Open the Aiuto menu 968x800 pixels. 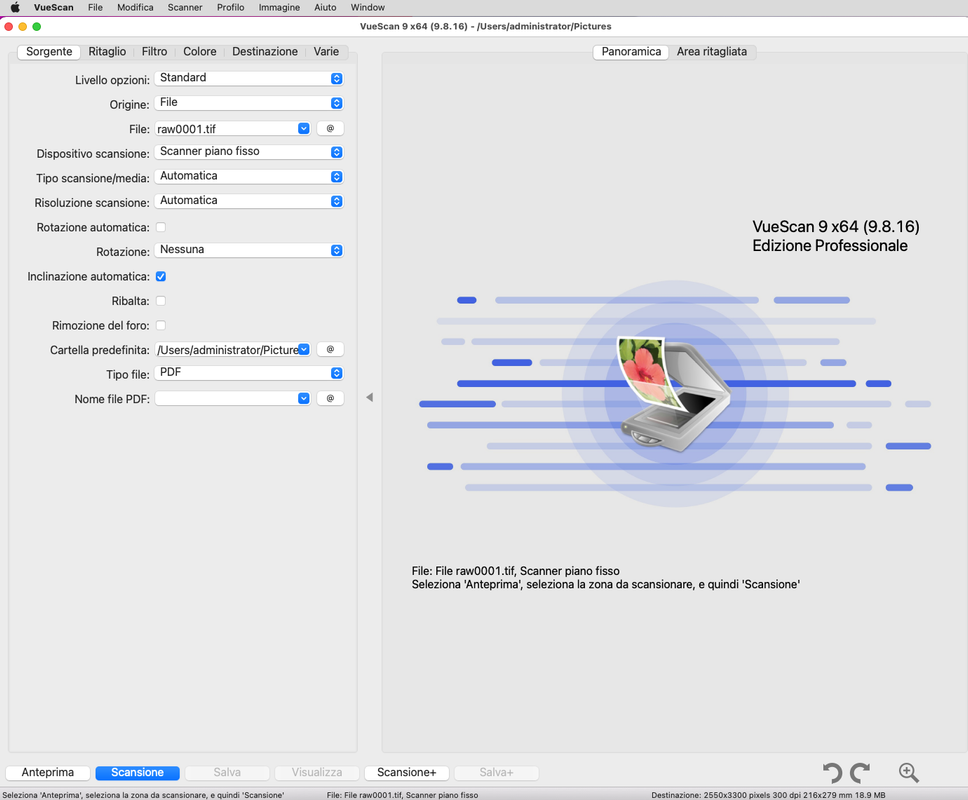click(325, 7)
